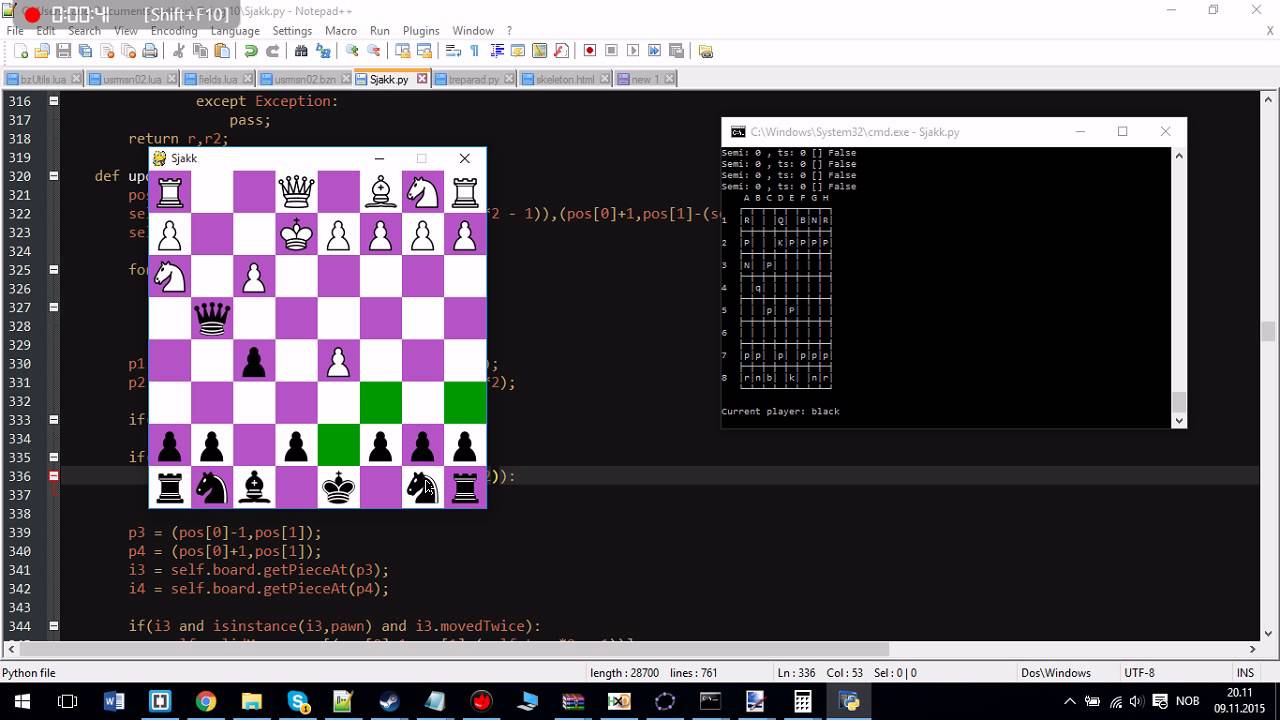Collapse the fold at line 316
Screen dimensions: 1280x720
[x=54, y=101]
